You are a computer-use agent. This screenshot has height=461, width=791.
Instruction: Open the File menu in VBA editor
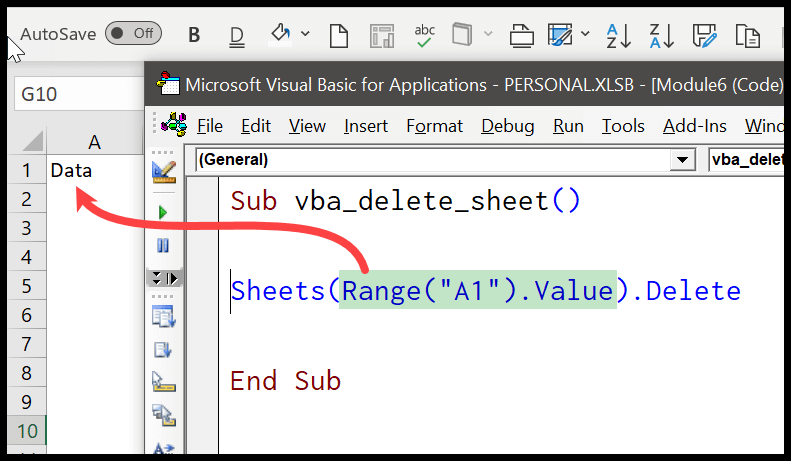[x=210, y=126]
